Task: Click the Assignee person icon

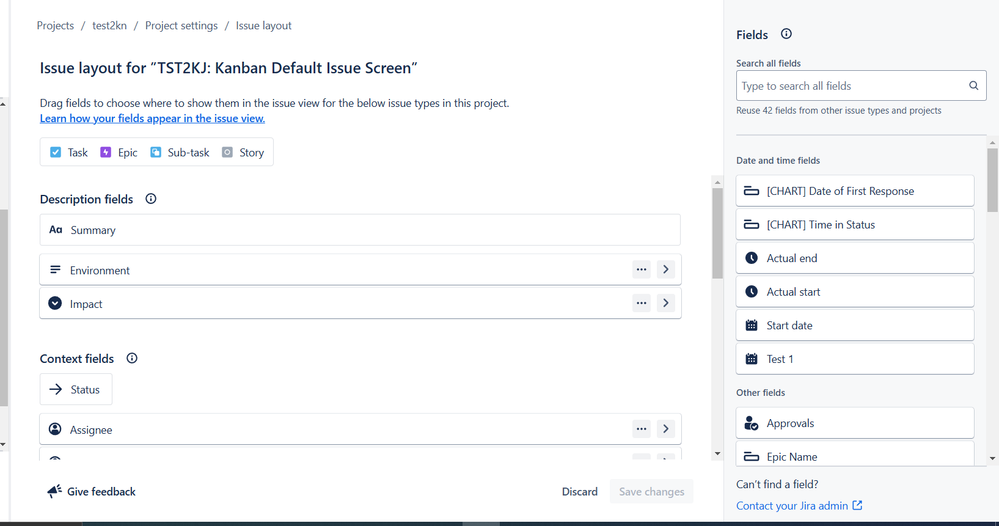Action: coord(55,429)
